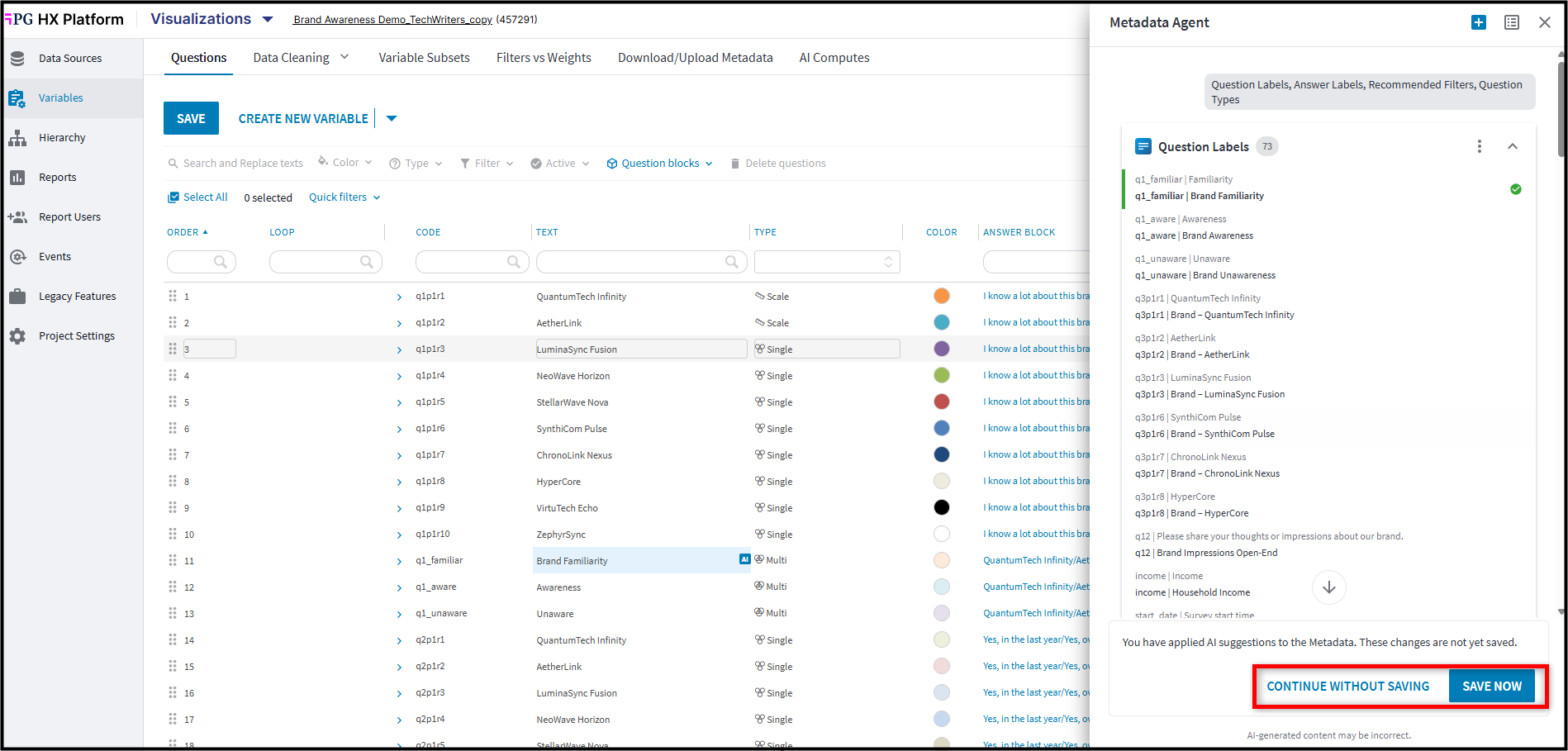The height and width of the screenshot is (751, 1568).
Task: Open the Reports sidebar icon
Action: 17,178
